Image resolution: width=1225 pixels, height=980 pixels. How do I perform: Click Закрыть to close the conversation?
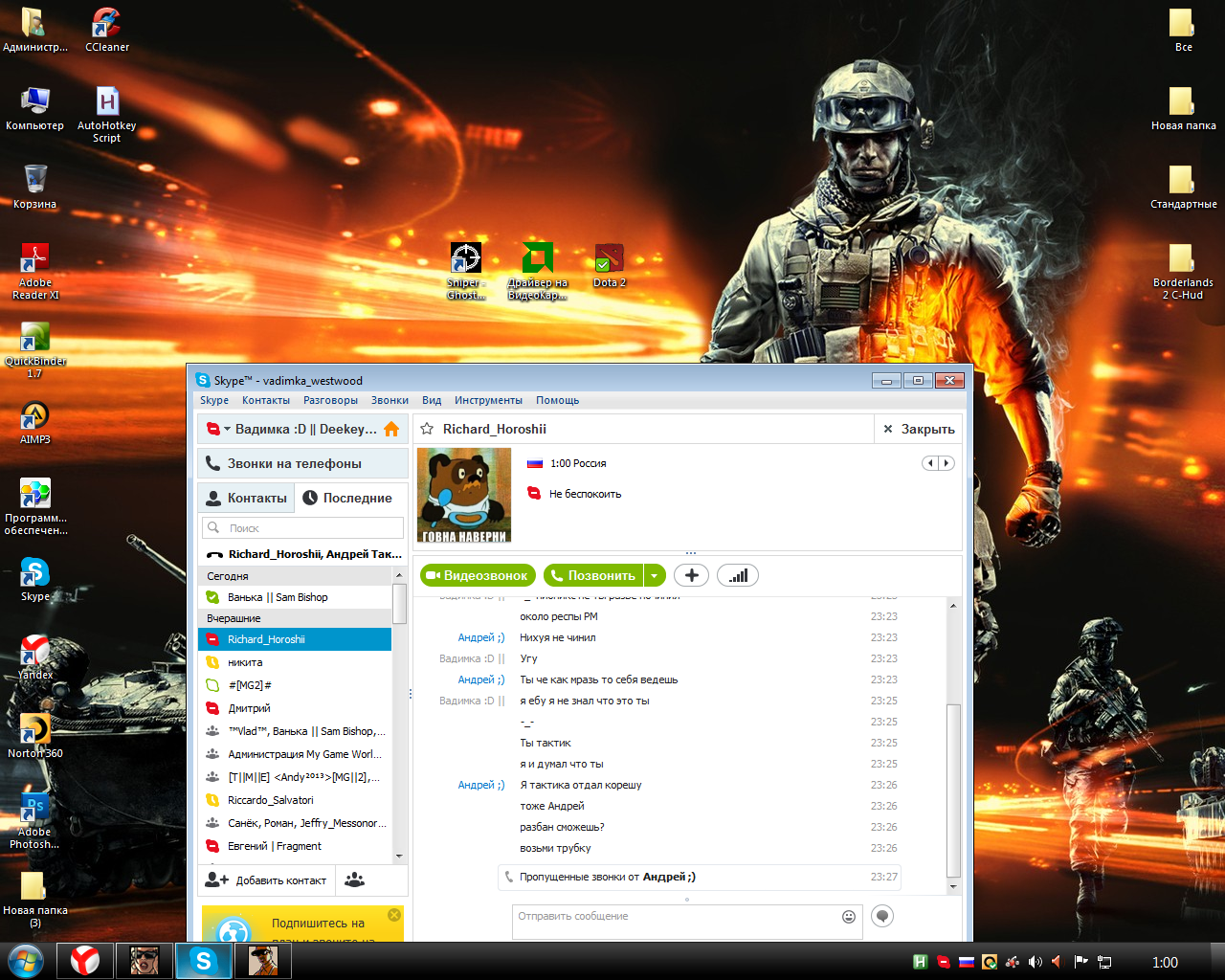pyautogui.click(x=918, y=429)
